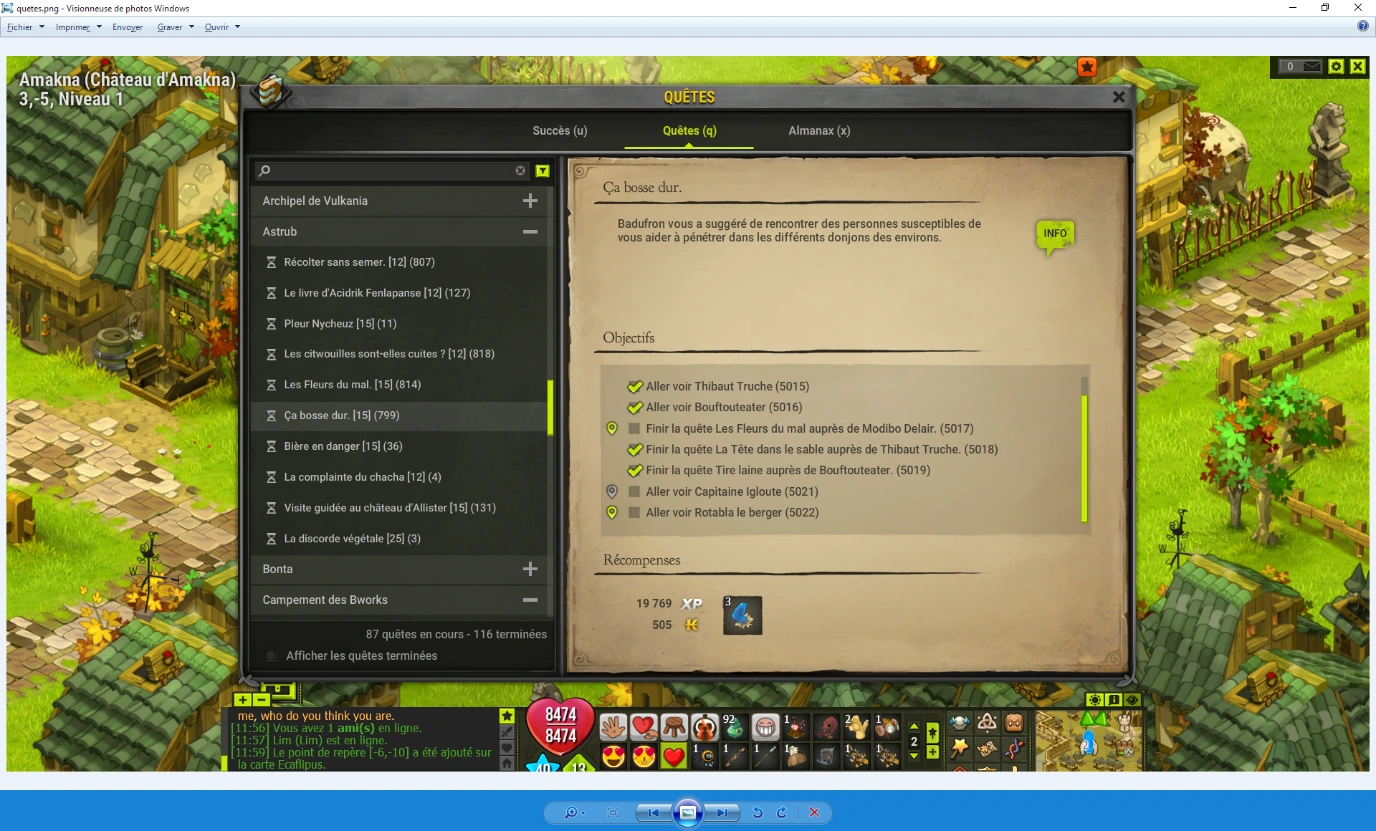Rotate the photo clockwise

click(782, 813)
